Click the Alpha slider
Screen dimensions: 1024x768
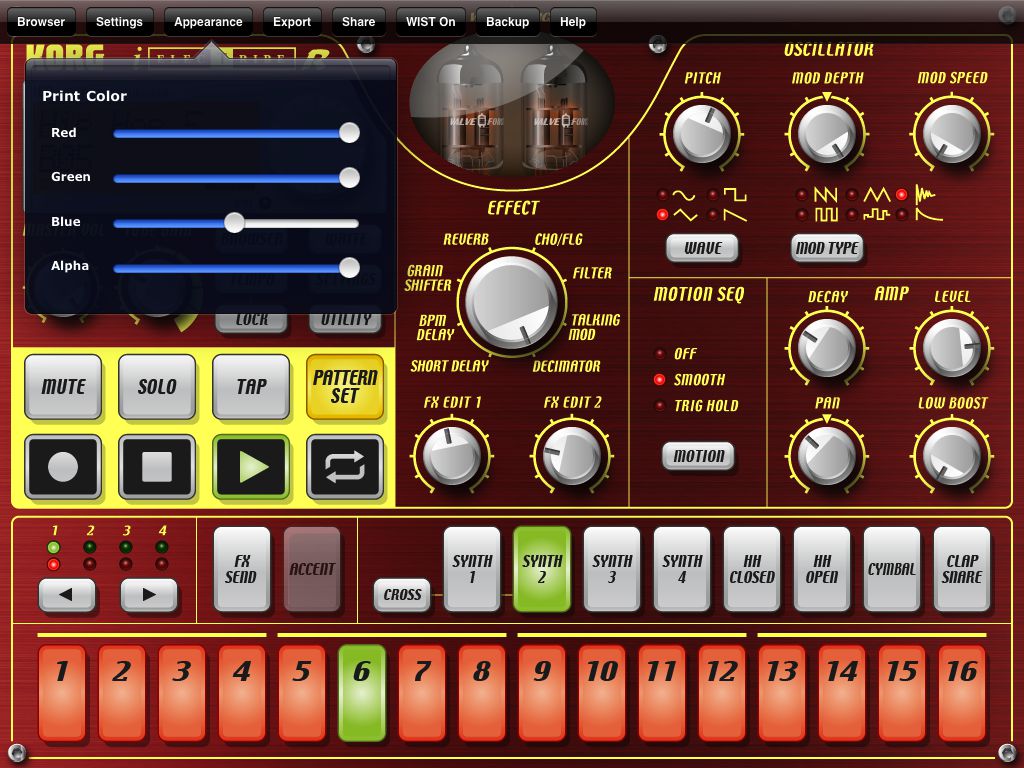236,267
